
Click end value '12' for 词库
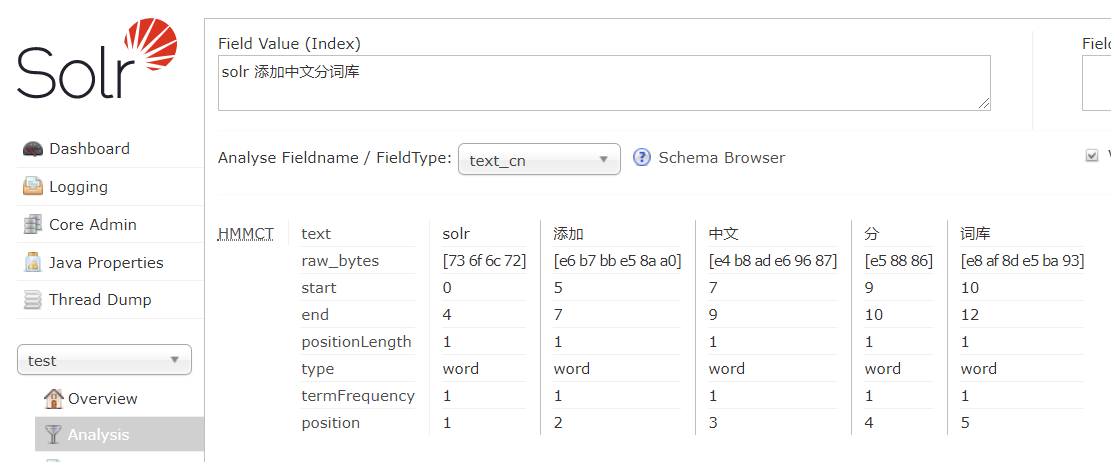point(970,315)
